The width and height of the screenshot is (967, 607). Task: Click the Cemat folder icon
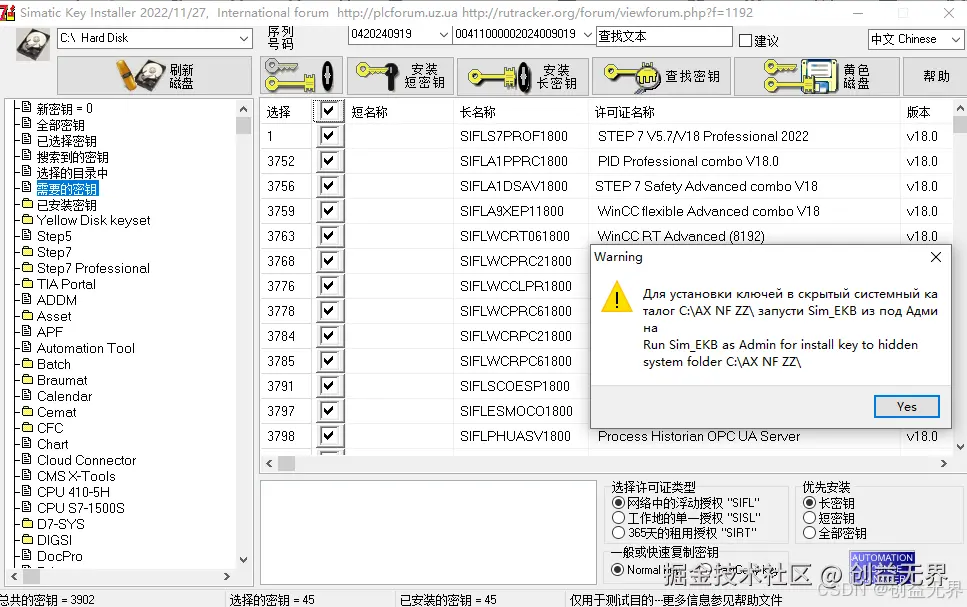pos(27,411)
